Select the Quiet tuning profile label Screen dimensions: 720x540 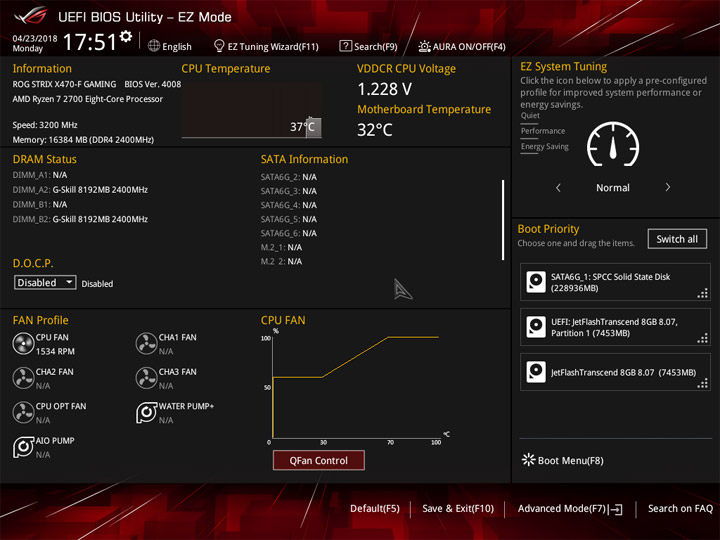(530, 115)
